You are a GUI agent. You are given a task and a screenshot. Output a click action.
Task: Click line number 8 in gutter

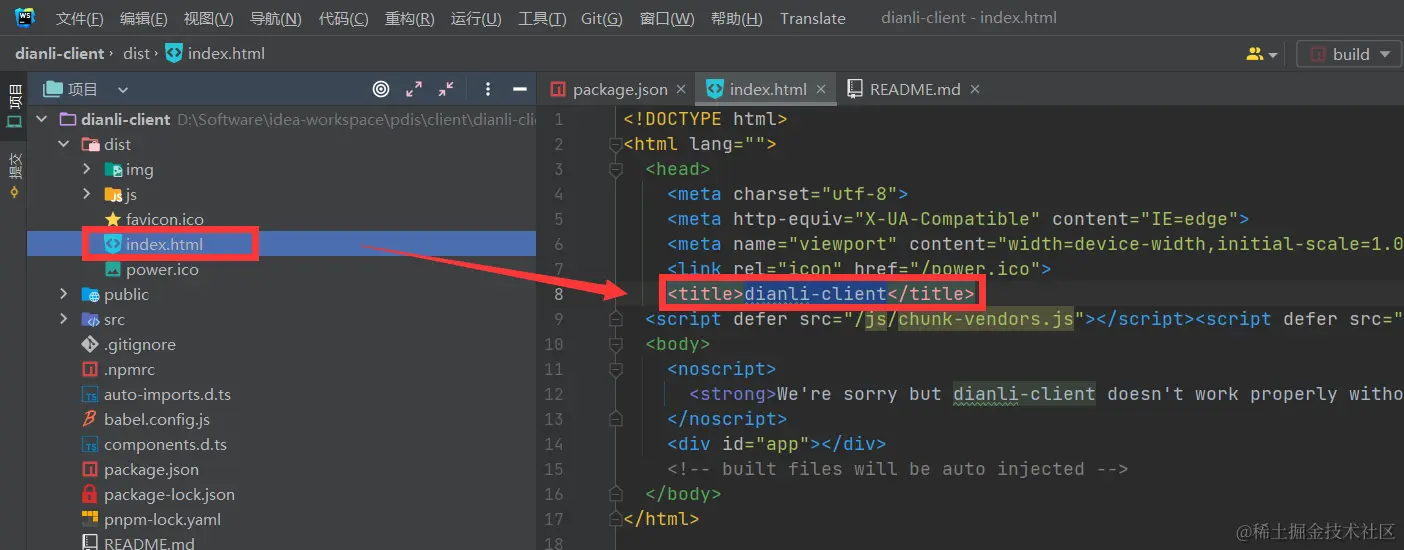(x=558, y=294)
